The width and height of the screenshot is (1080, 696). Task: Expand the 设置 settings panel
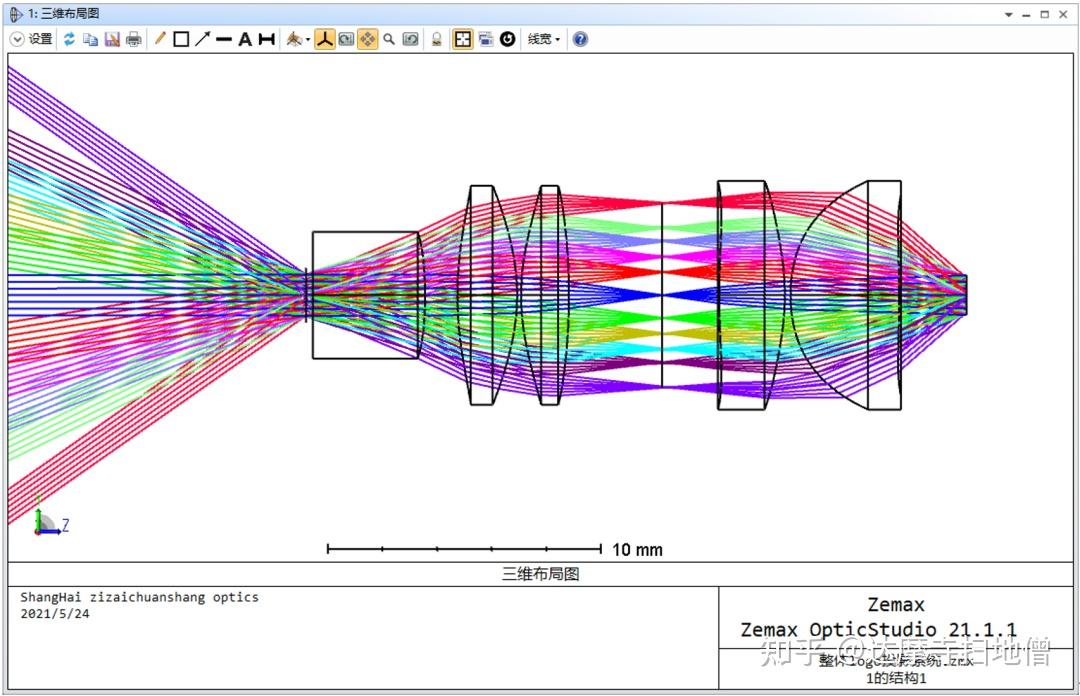click(17, 39)
